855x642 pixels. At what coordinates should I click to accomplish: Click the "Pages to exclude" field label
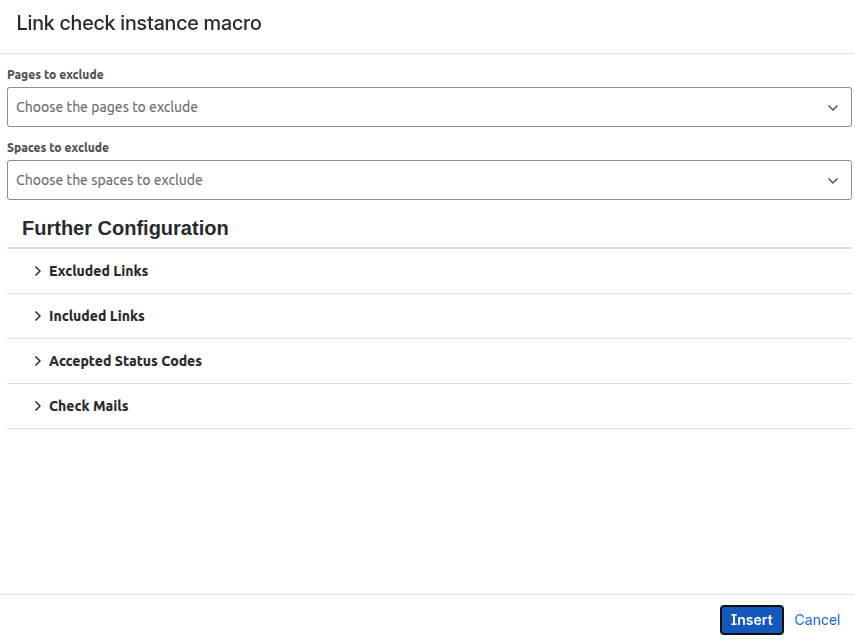55,75
